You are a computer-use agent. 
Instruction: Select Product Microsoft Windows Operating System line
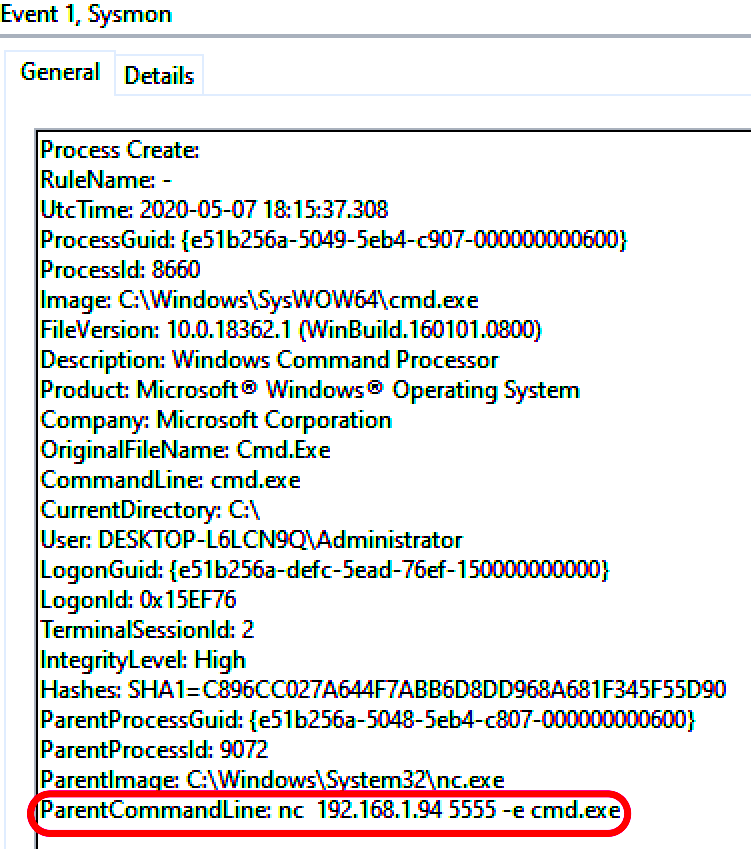[x=310, y=390]
